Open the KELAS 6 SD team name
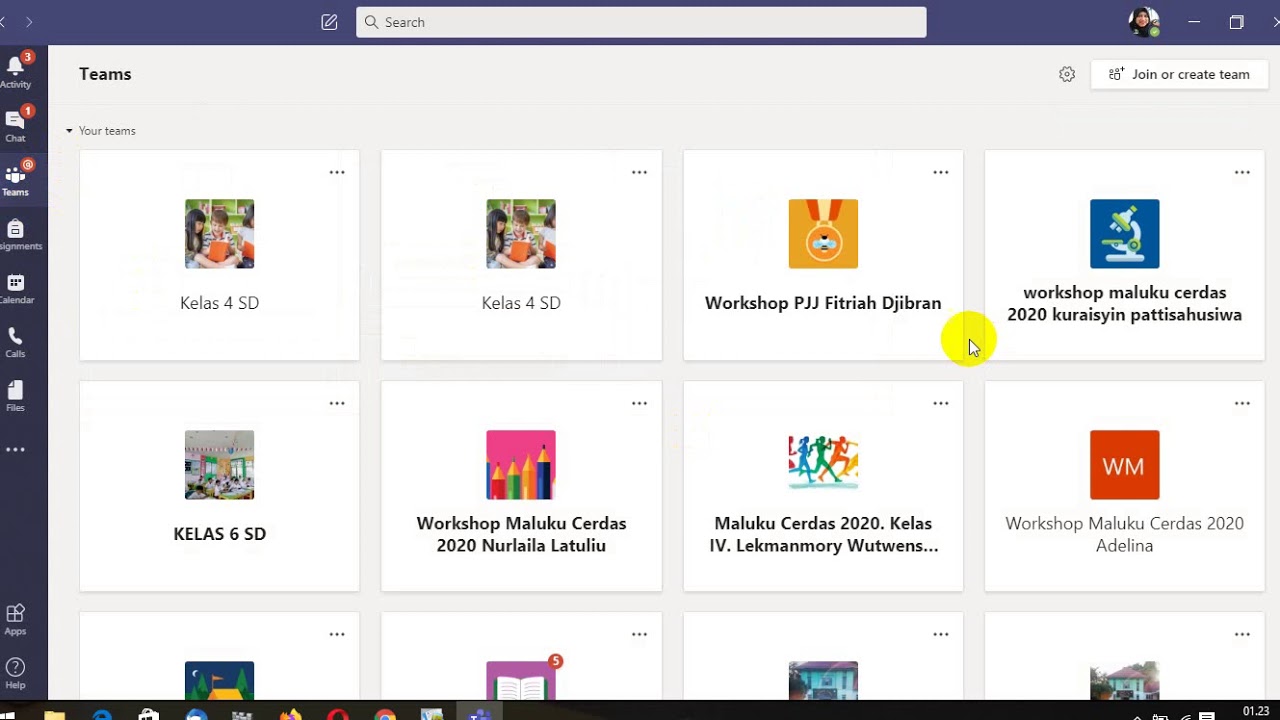 pyautogui.click(x=220, y=534)
